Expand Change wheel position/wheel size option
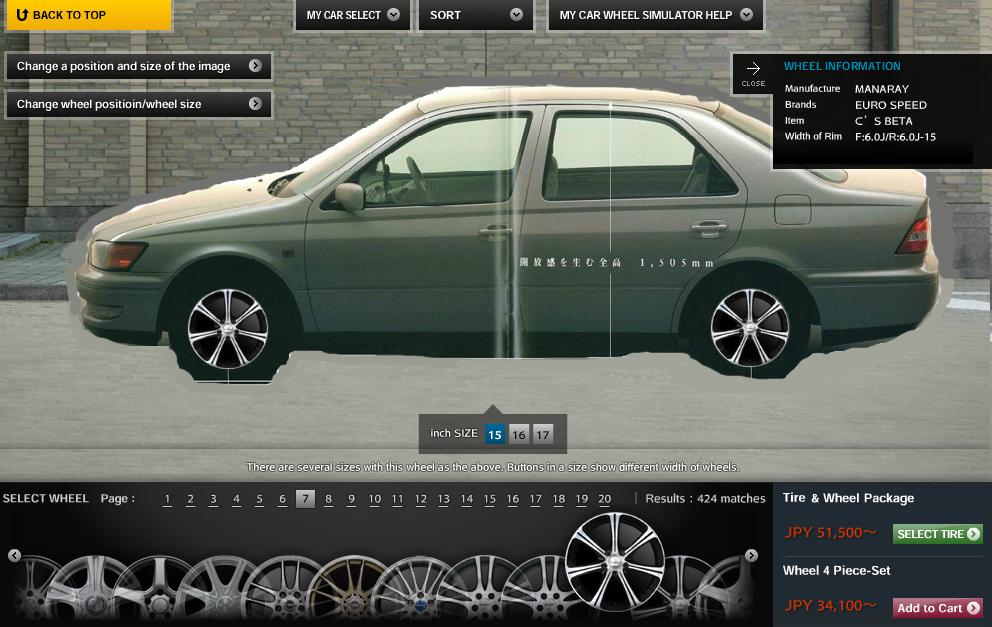Screen dimensions: 992x627 (x=138, y=104)
